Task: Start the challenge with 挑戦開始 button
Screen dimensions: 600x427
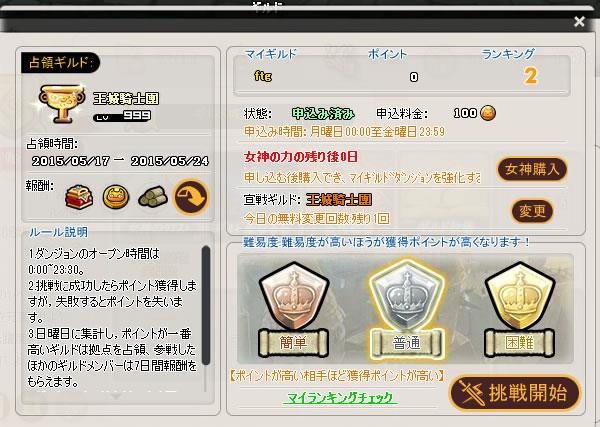Action: 515,393
